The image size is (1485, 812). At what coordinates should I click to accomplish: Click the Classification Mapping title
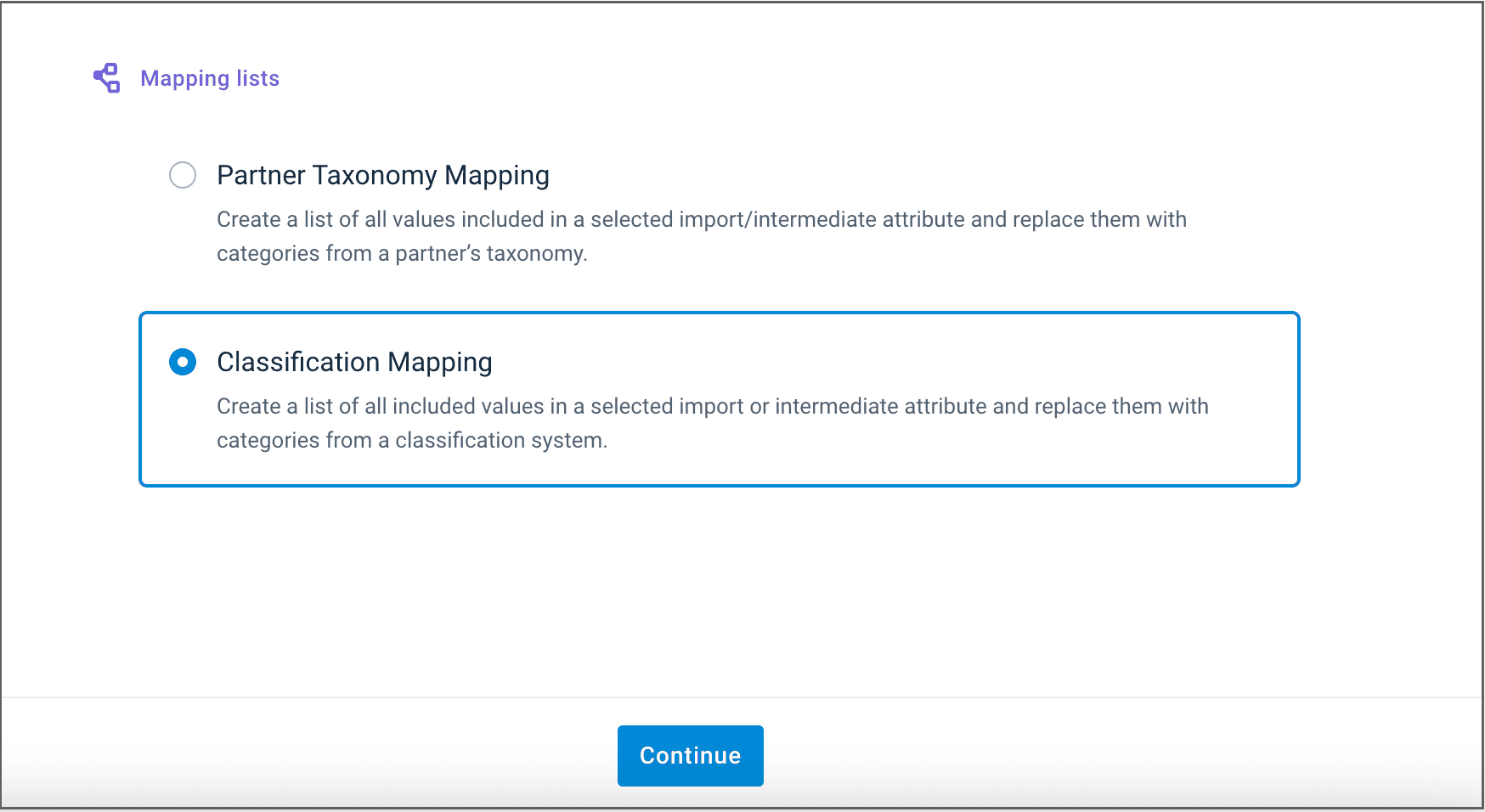[x=354, y=362]
